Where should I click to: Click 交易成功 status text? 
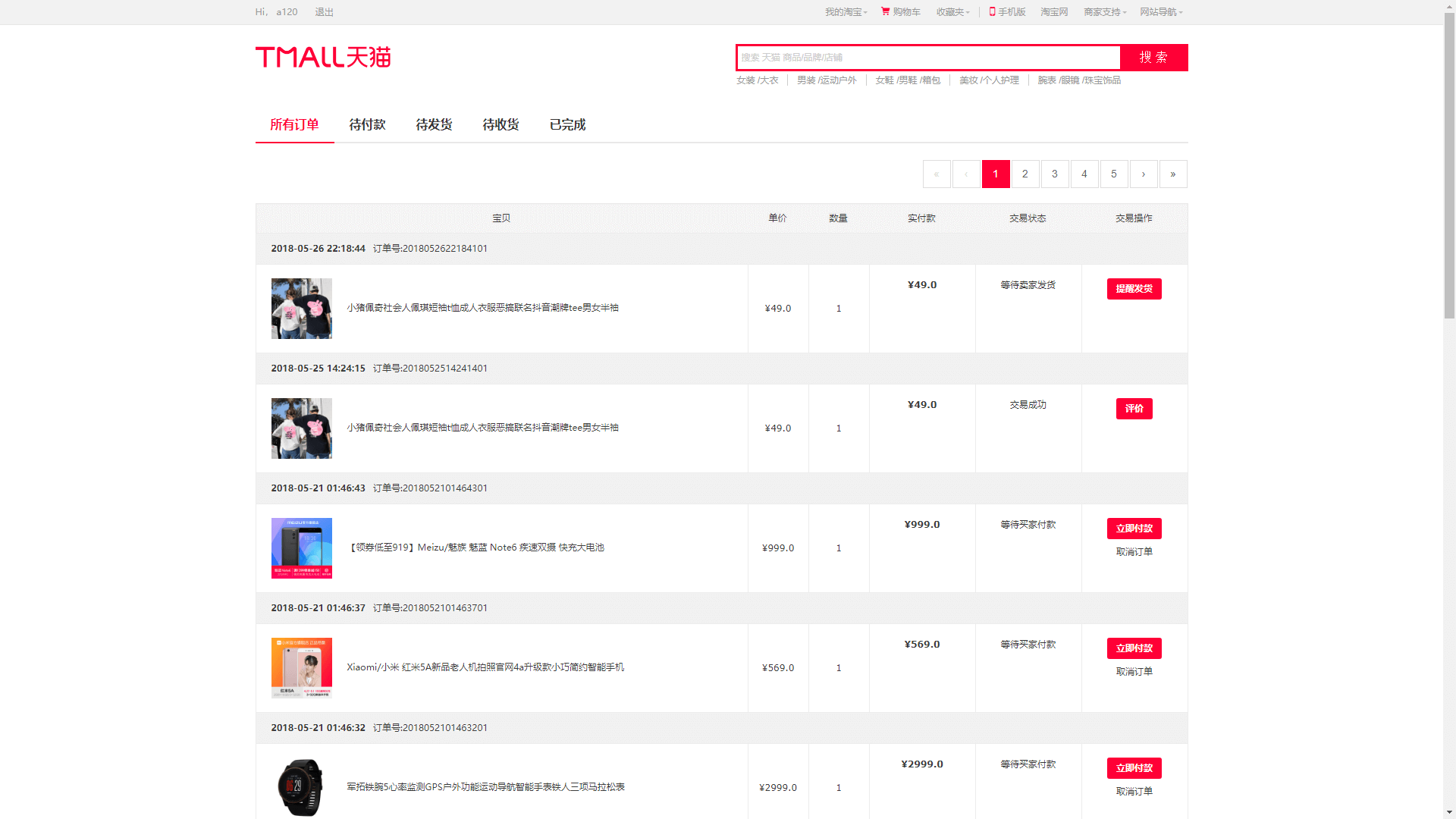tap(1028, 405)
